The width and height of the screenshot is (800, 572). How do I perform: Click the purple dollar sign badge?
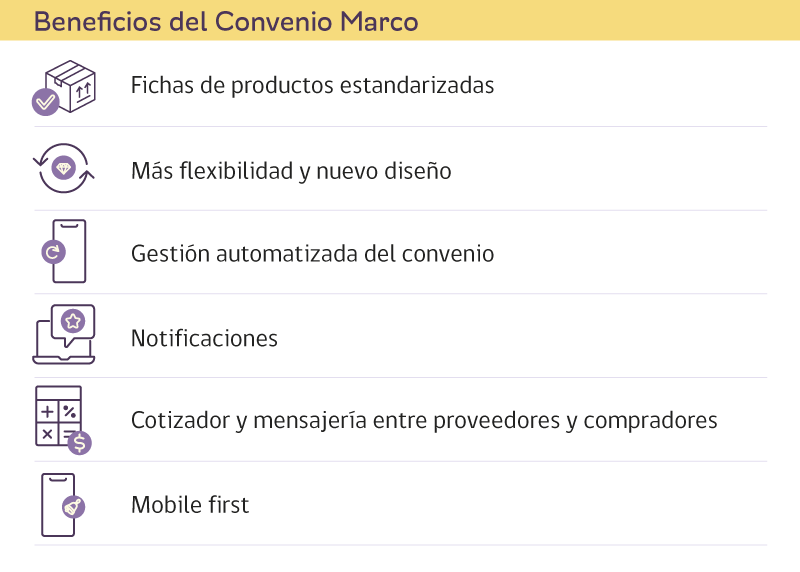(80, 442)
